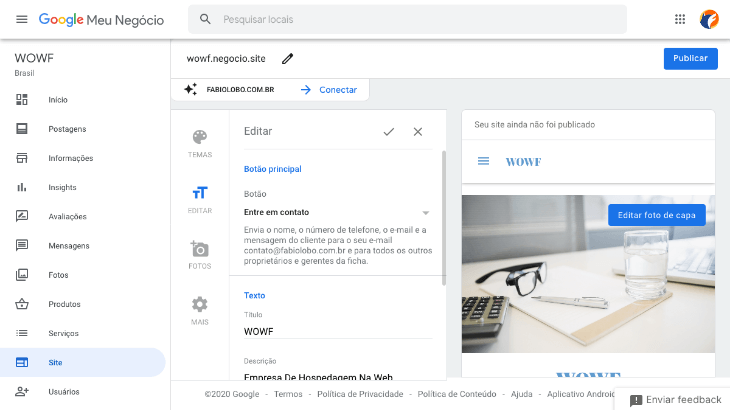Screen dimensions: 730x410
Task: Edit the wowf.negocio.site address pencil
Action: 287,59
